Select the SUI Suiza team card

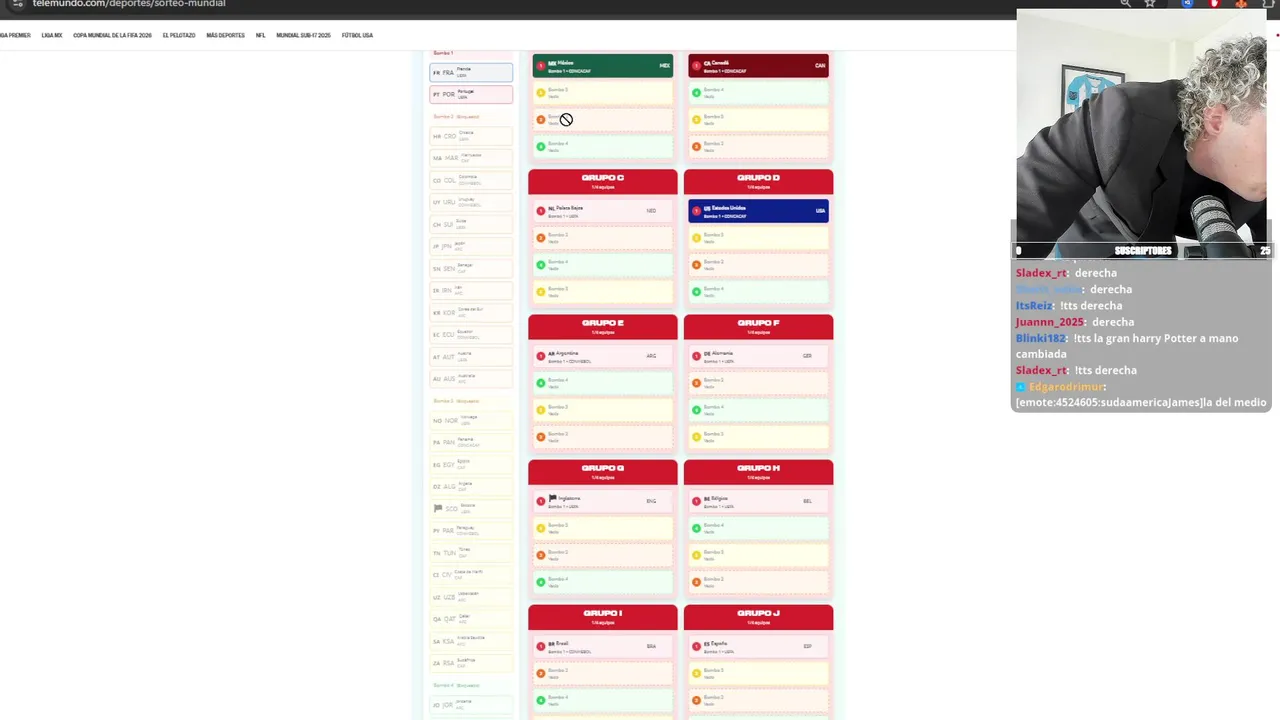[471, 224]
